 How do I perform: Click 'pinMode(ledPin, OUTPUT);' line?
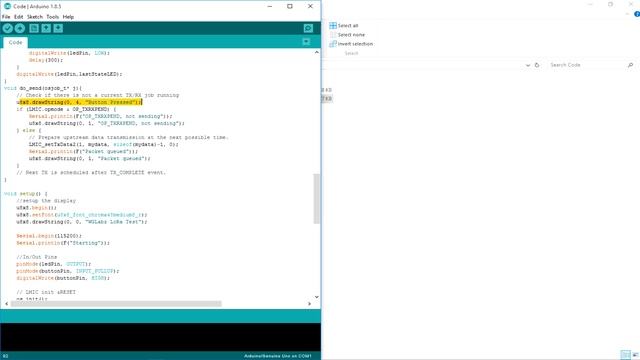tap(54, 264)
